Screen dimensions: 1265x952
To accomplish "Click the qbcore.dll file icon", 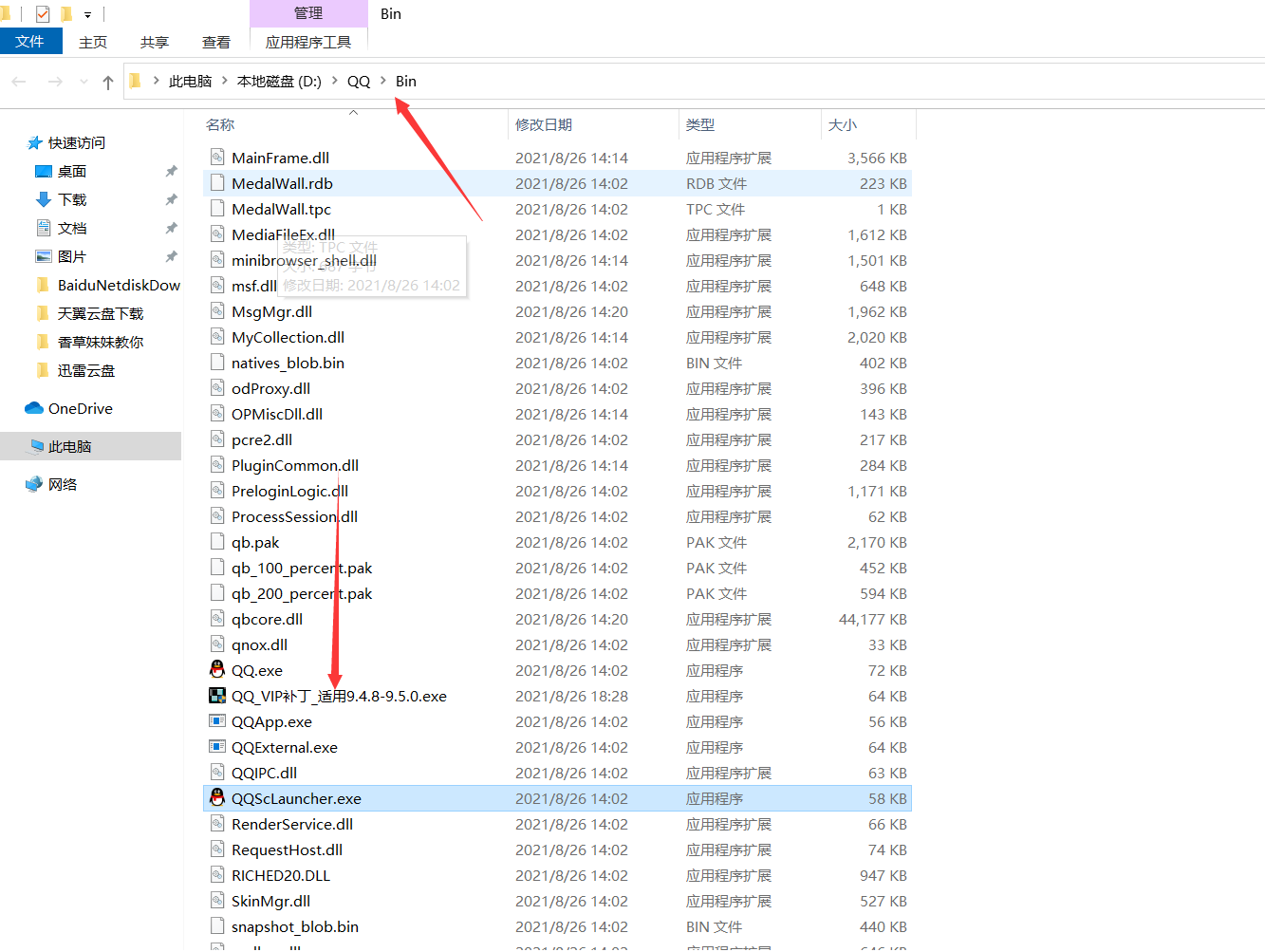I will (217, 618).
